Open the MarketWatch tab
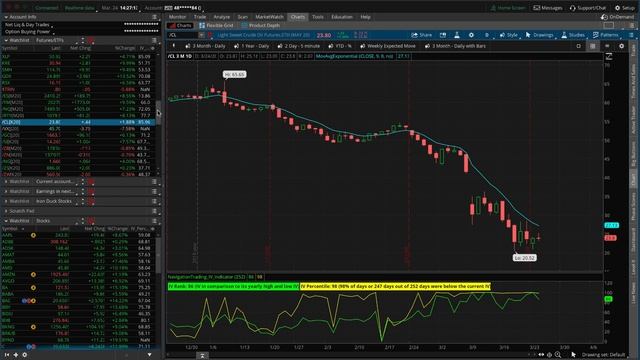640x360 pixels. click(269, 17)
